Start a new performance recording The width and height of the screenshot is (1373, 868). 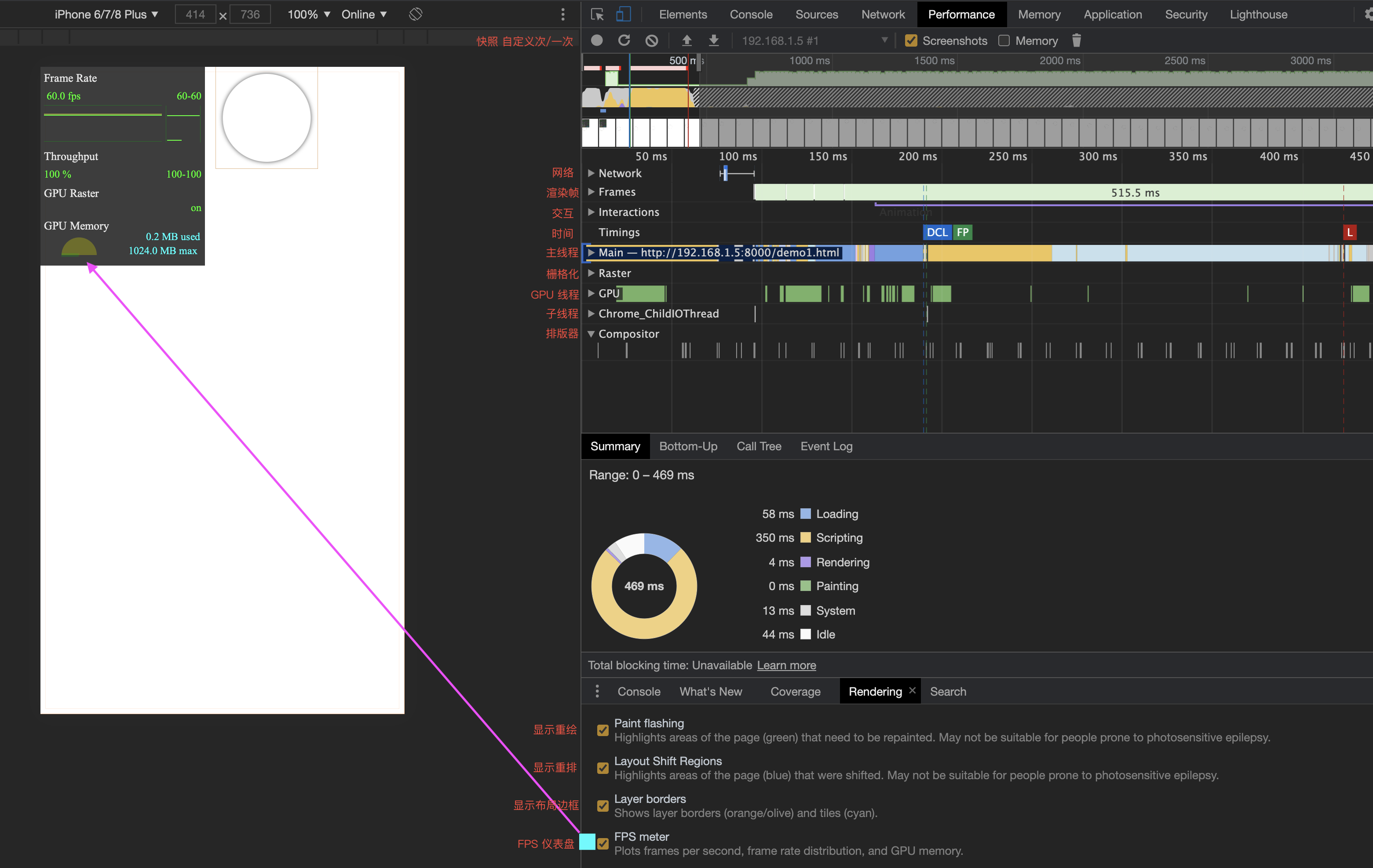coord(596,40)
